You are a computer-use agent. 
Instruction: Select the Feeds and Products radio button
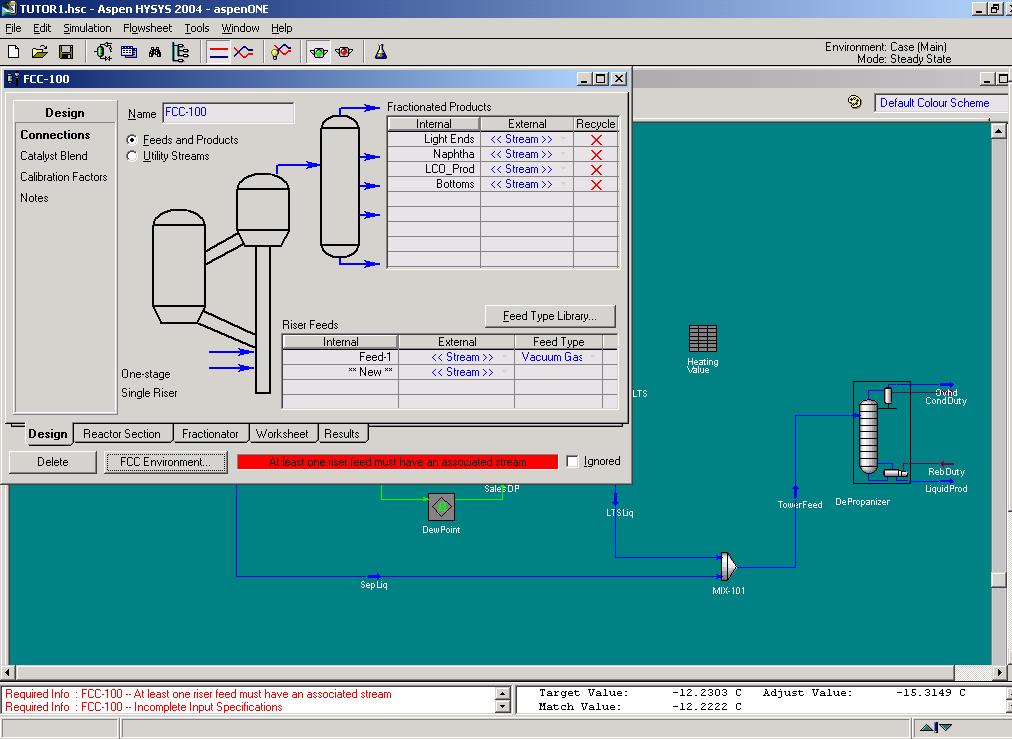[x=132, y=139]
